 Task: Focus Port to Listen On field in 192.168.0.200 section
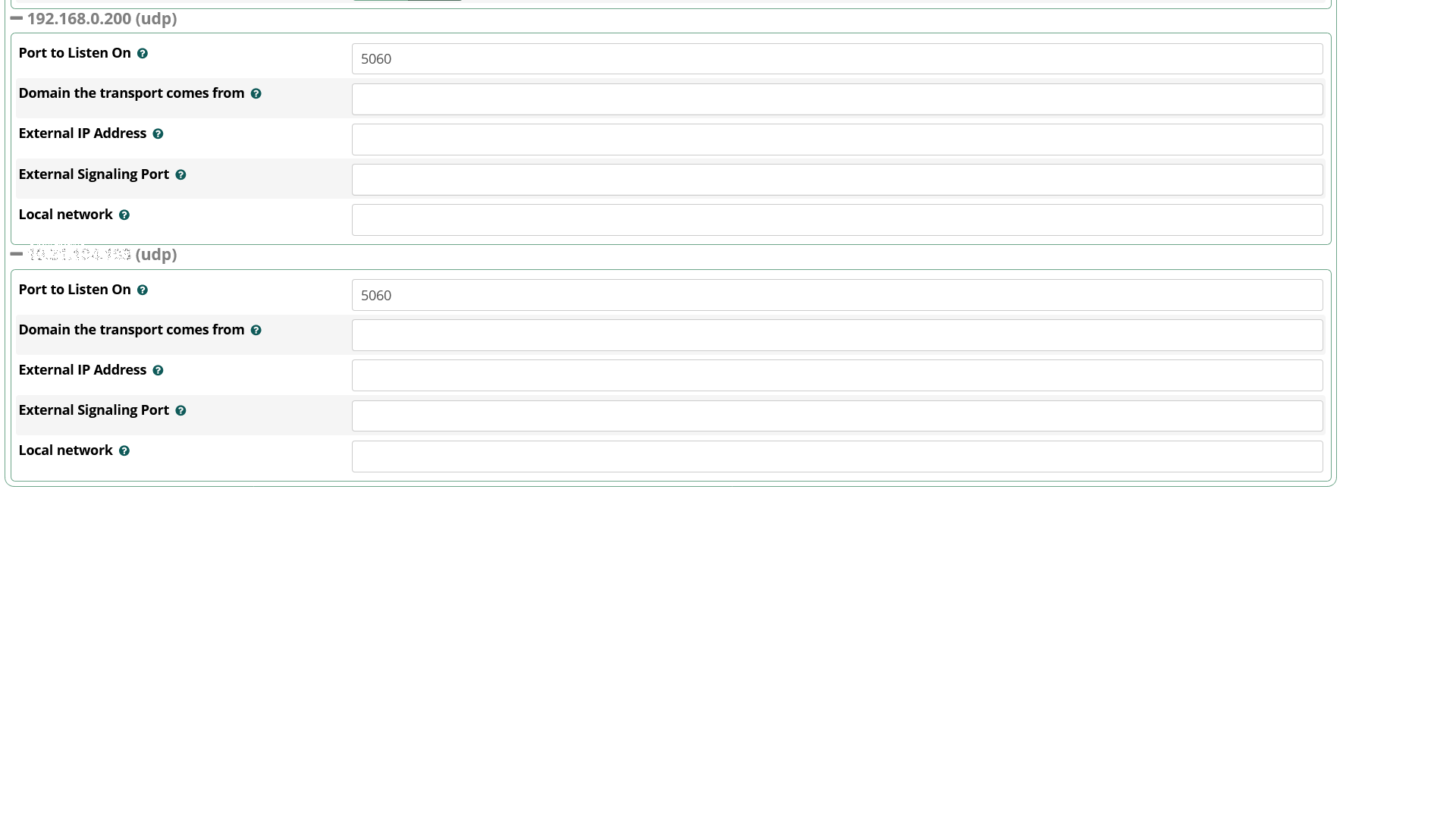point(837,59)
